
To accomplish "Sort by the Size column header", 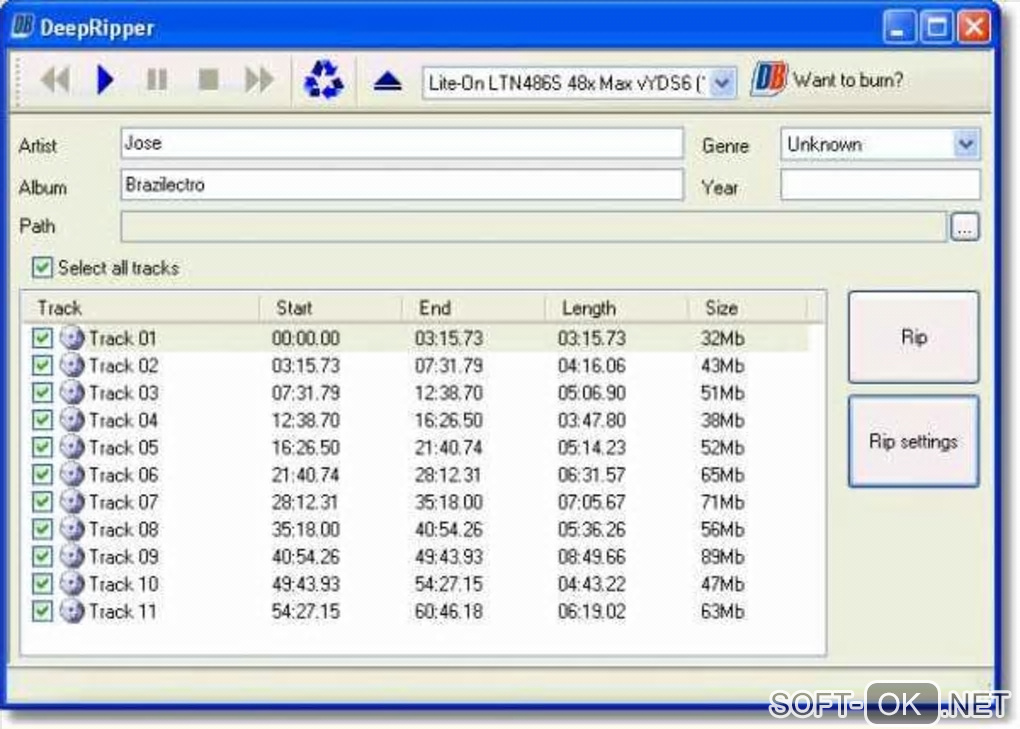I will click(747, 308).
